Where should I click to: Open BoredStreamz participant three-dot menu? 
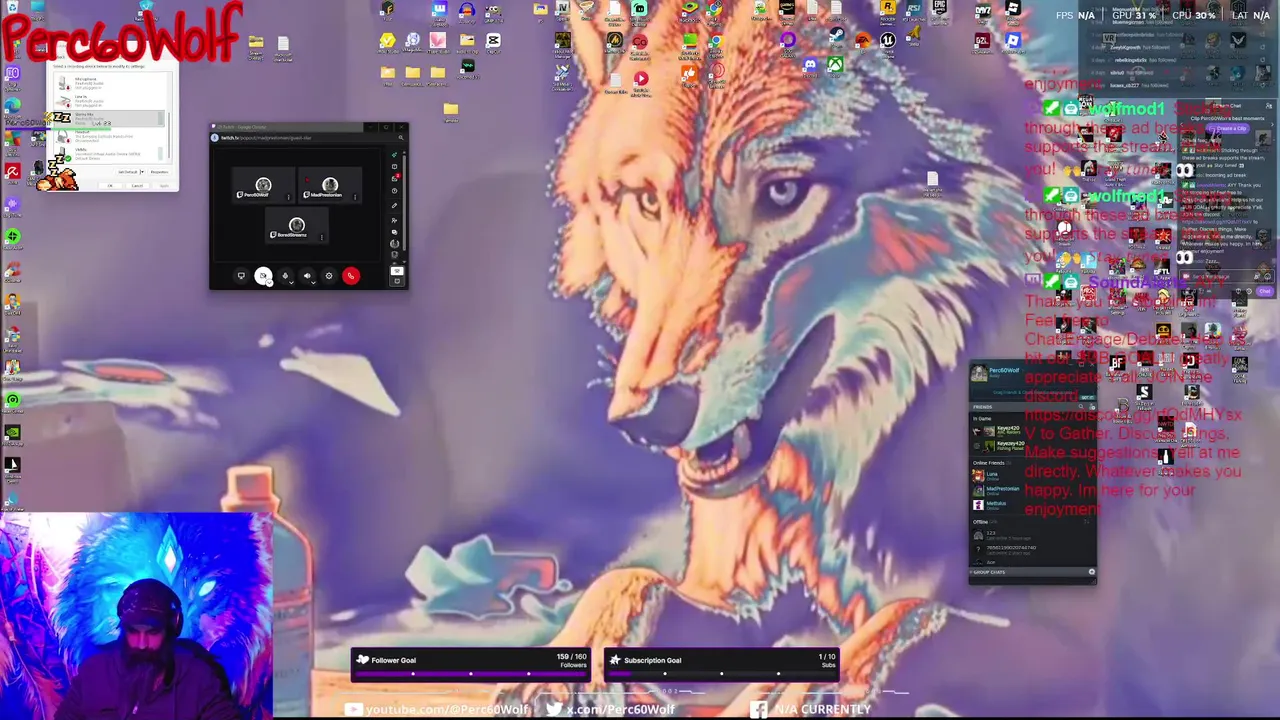pos(322,237)
